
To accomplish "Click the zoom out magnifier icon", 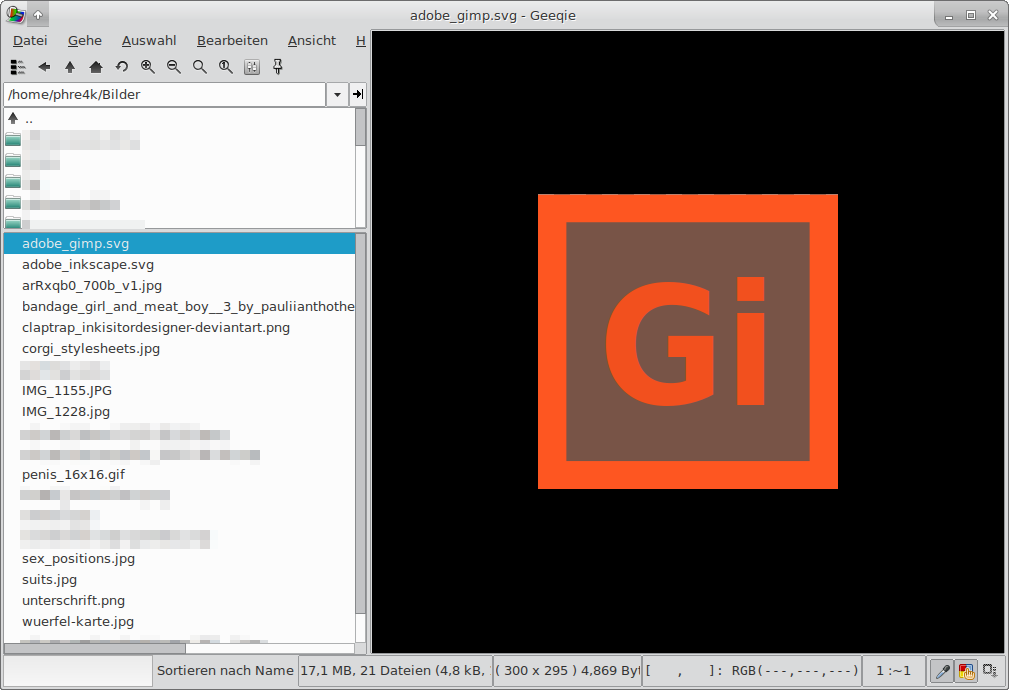I will (x=174, y=67).
